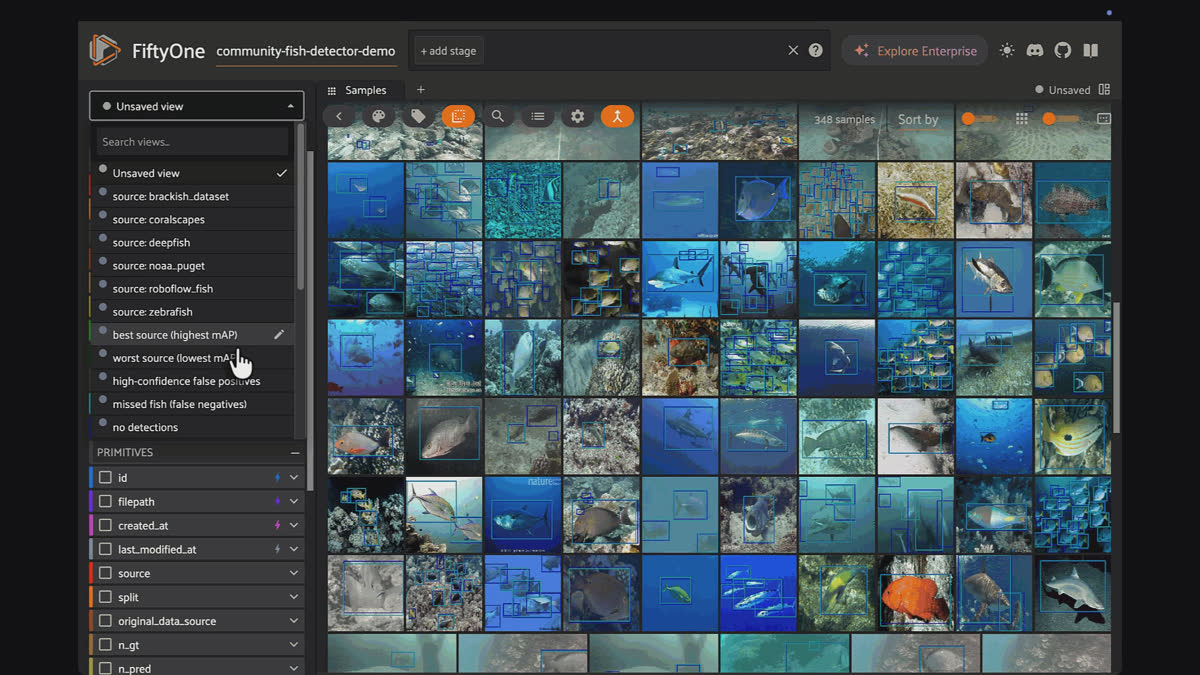1200x675 pixels.
Task: Check the created_at field checkbox
Action: (105, 525)
